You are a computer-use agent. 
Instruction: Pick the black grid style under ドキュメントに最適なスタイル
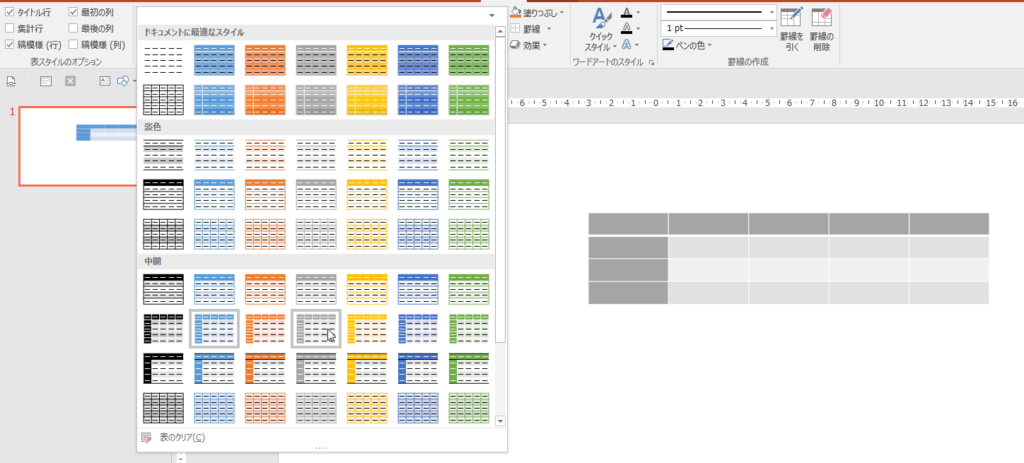(x=163, y=100)
